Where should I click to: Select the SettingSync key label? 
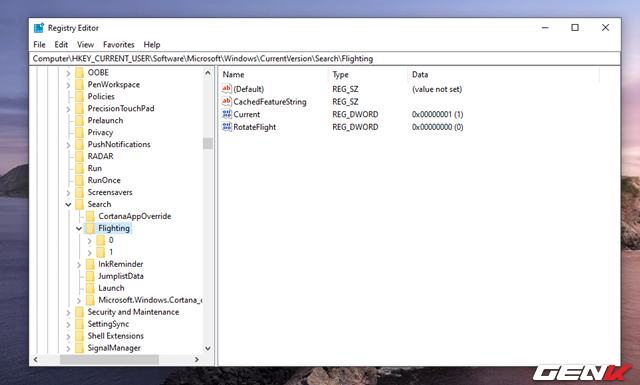tap(108, 324)
